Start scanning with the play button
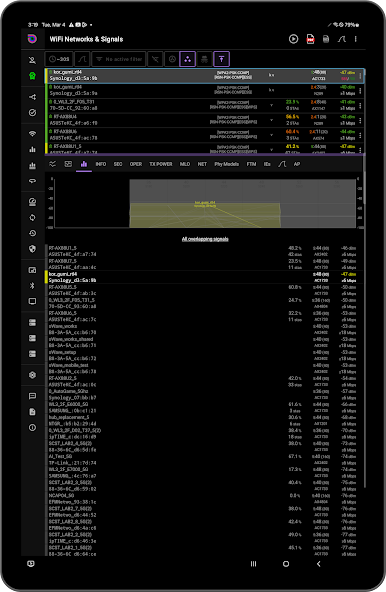386x592 pixels. pos(293,39)
